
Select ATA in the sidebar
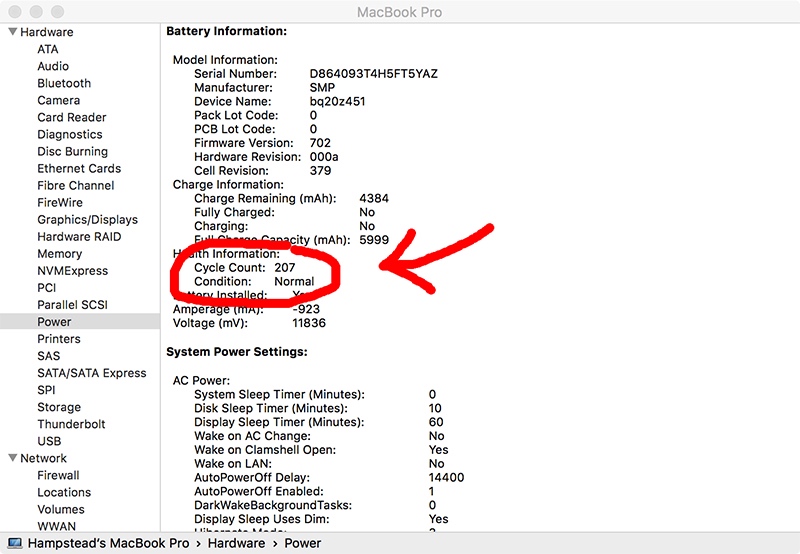47,49
